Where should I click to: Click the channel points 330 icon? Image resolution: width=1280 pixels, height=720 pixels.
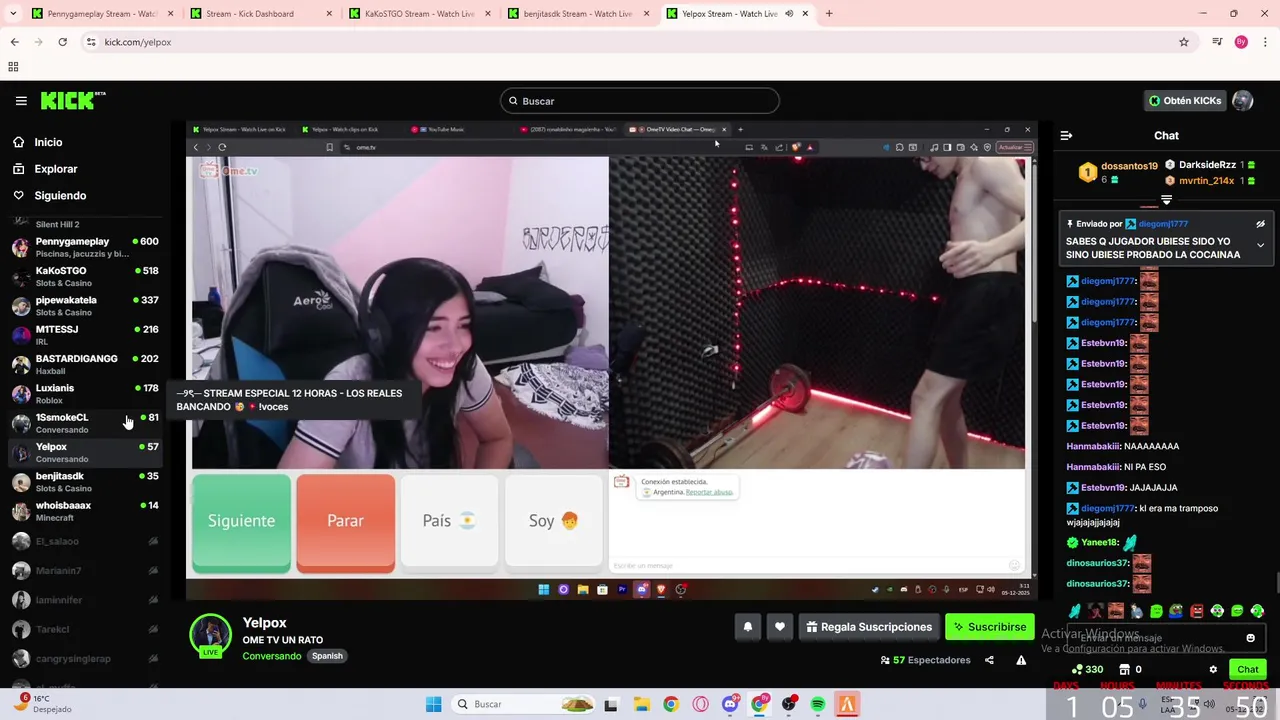[x=1087, y=670]
